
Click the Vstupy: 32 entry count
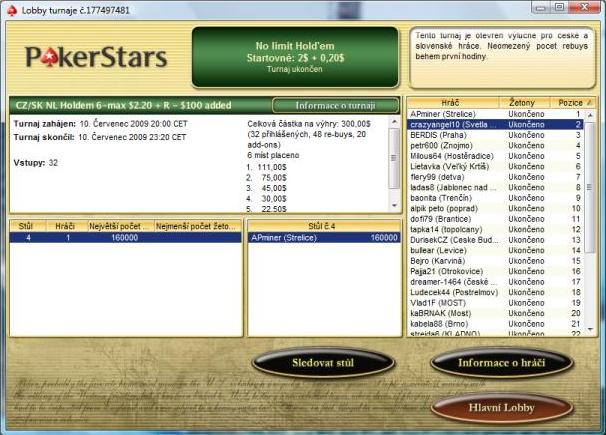(36, 163)
